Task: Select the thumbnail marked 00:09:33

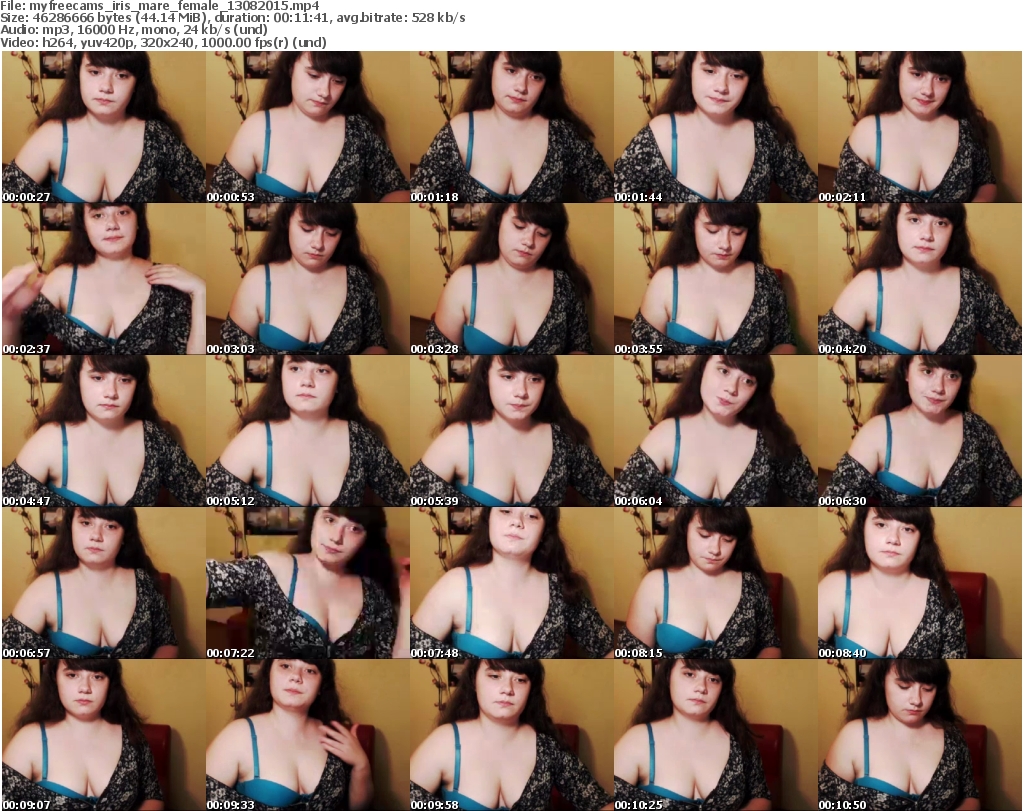Action: [308, 735]
